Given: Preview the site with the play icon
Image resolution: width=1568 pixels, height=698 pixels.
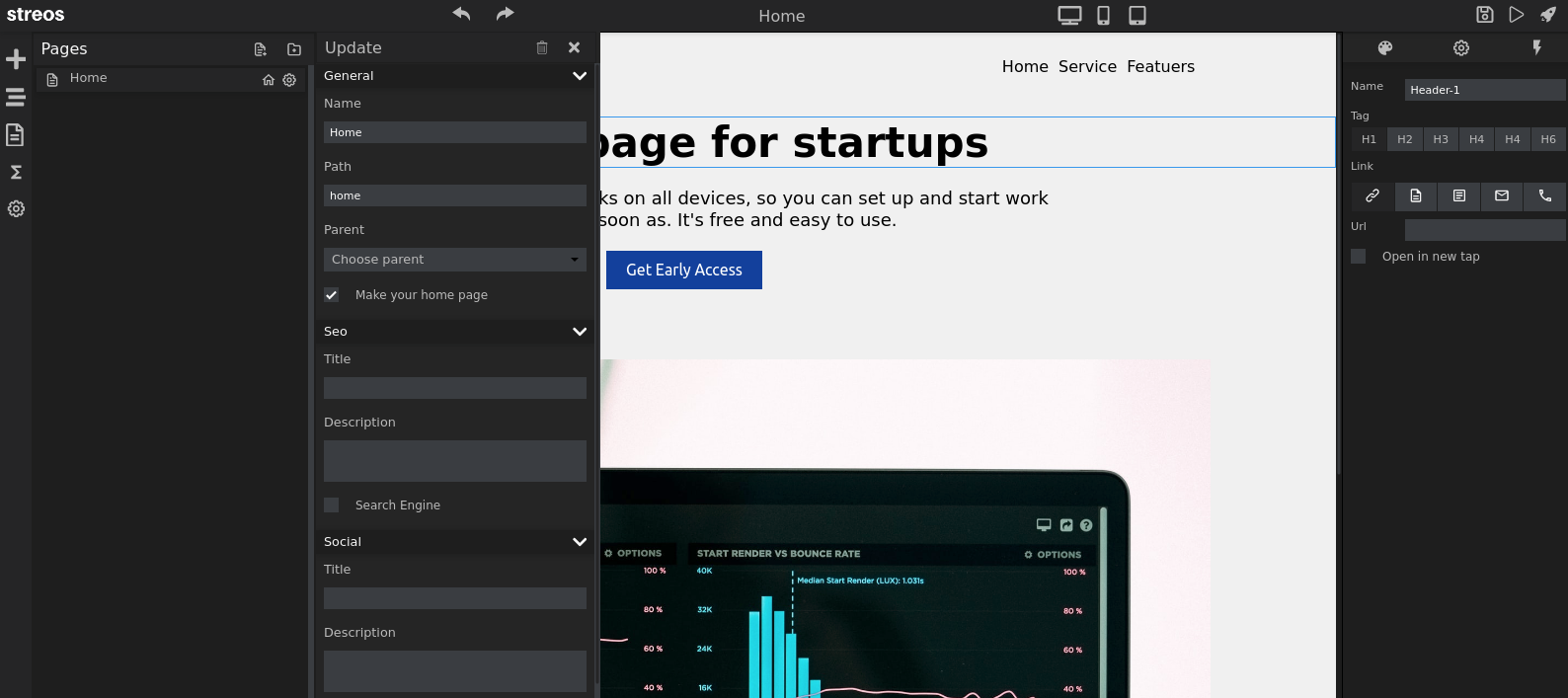Looking at the screenshot, I should coord(1517,14).
